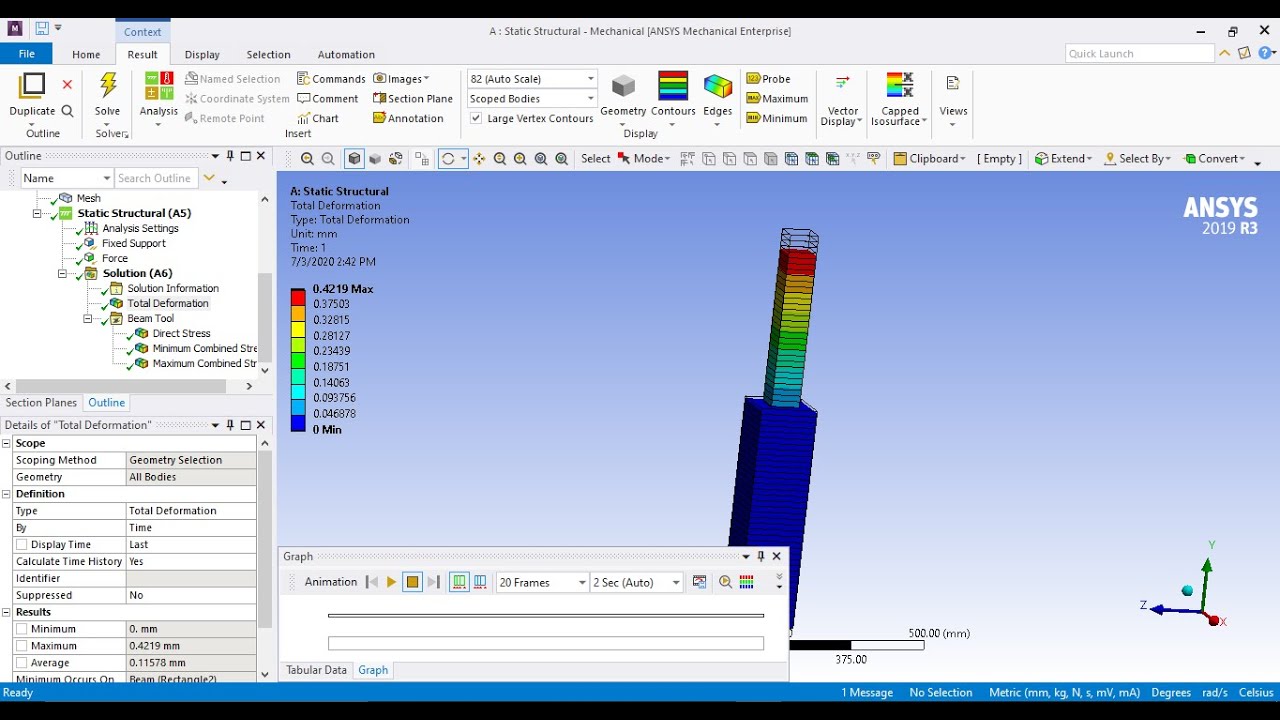Collapse the Definition section in Details

[x=7, y=494]
